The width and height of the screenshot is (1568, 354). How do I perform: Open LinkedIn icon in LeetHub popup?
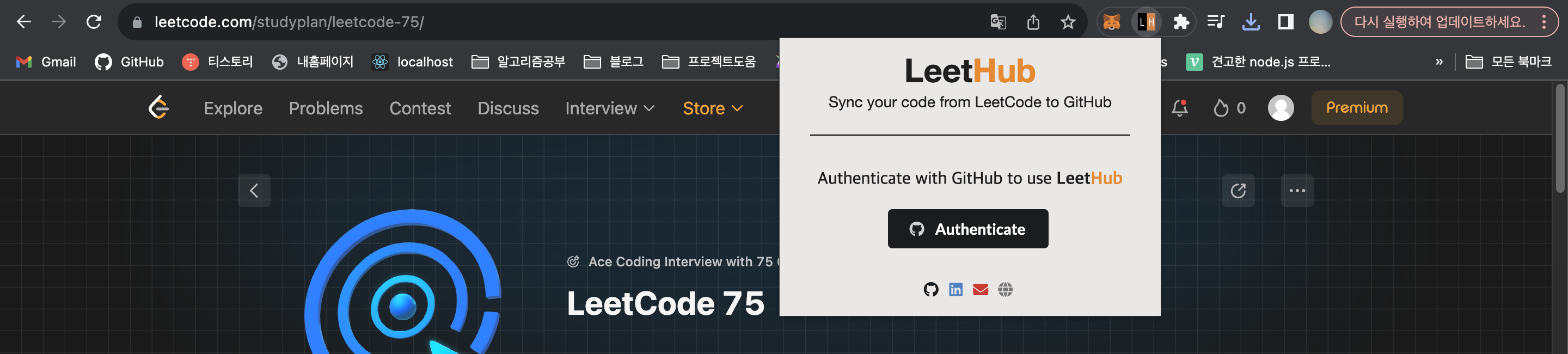pyautogui.click(x=955, y=289)
